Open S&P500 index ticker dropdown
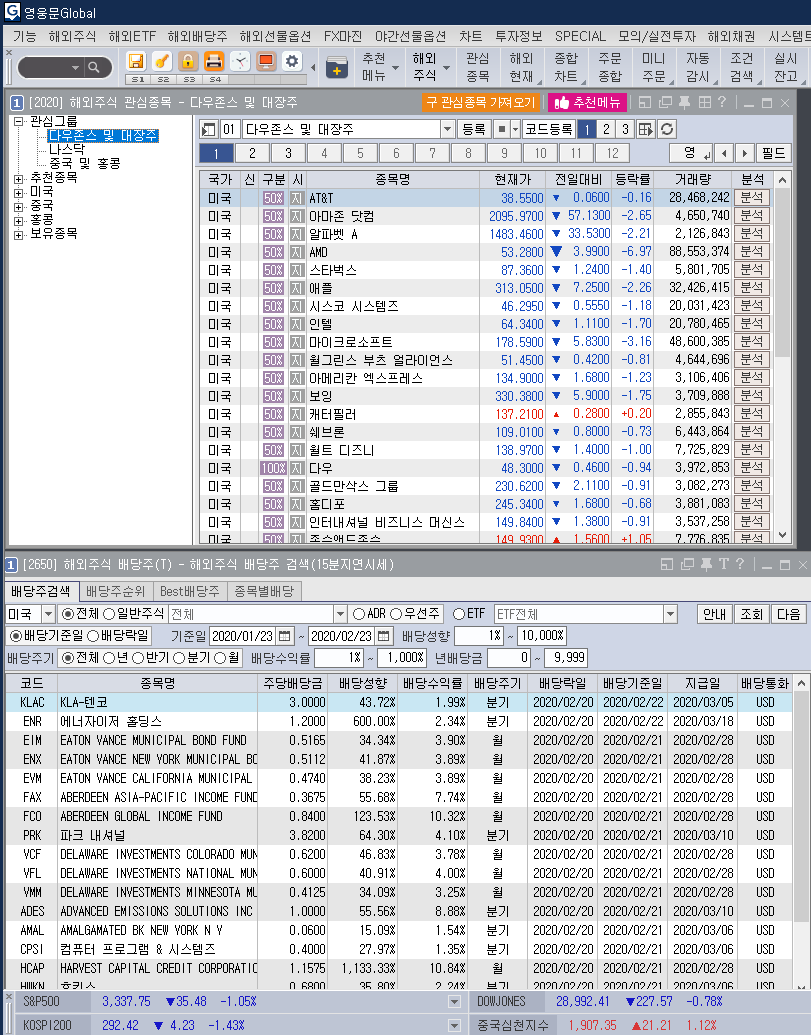Screen dimensions: 811x1035 click(454, 1002)
